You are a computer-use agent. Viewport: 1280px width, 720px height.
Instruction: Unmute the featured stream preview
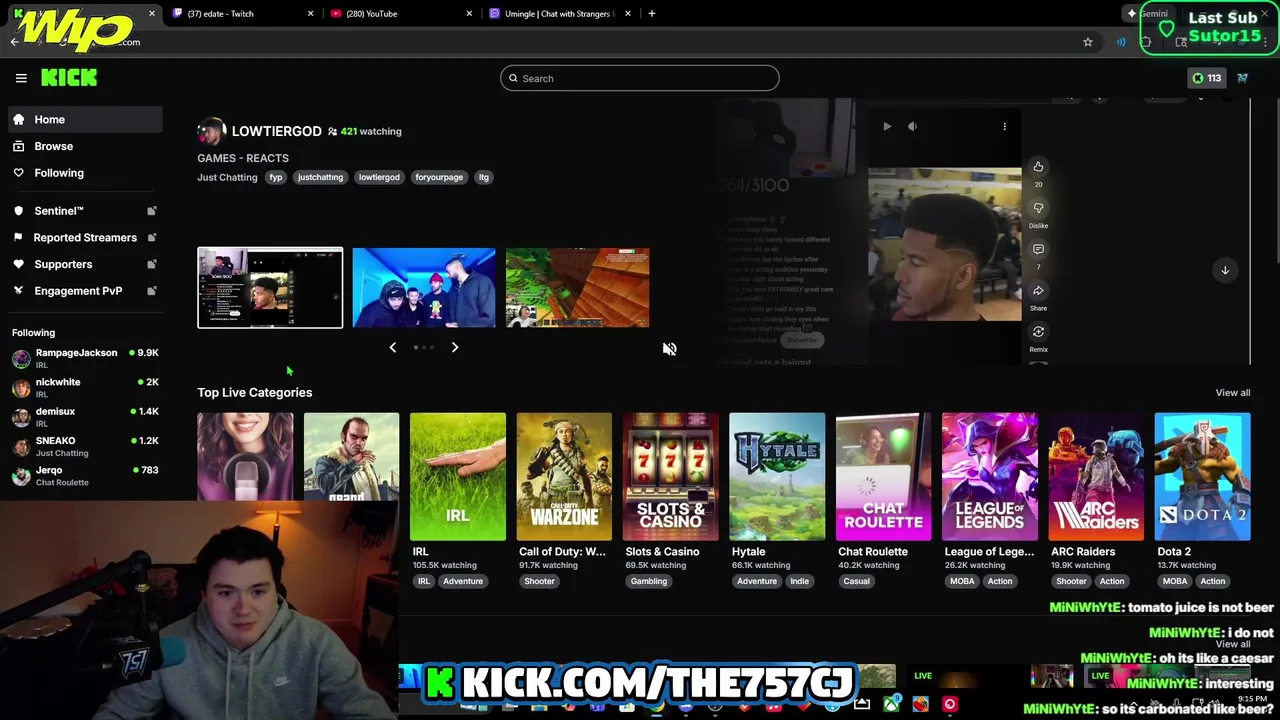(x=669, y=349)
